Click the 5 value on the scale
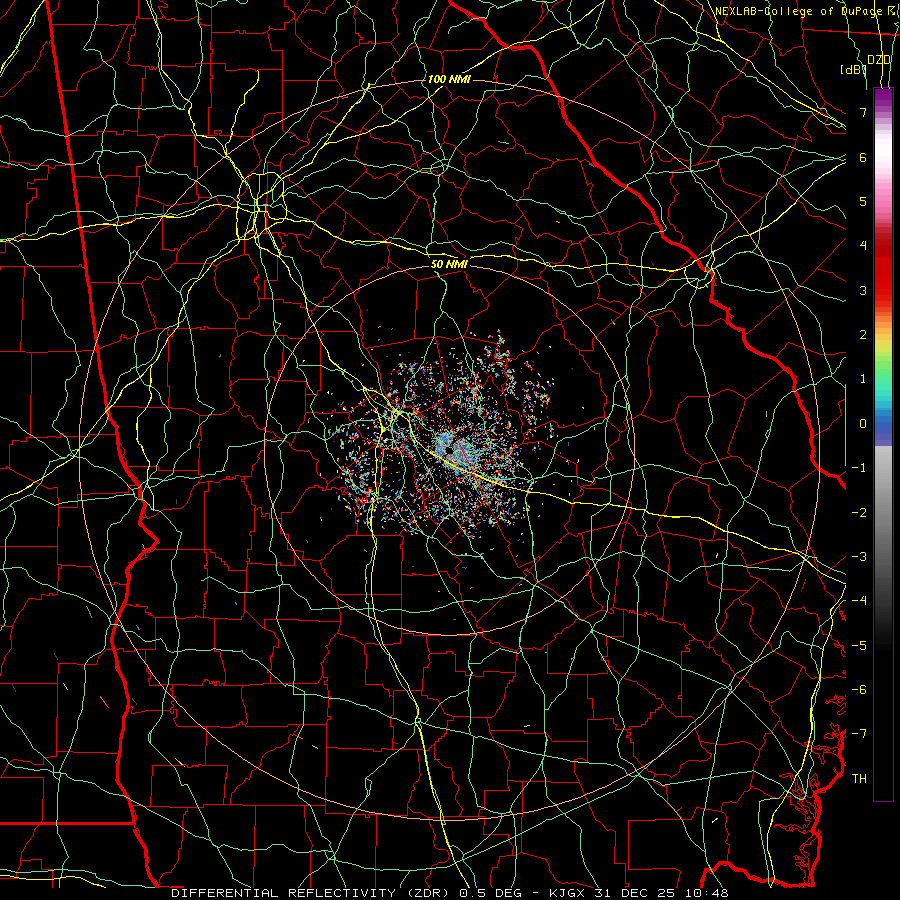 [863, 201]
